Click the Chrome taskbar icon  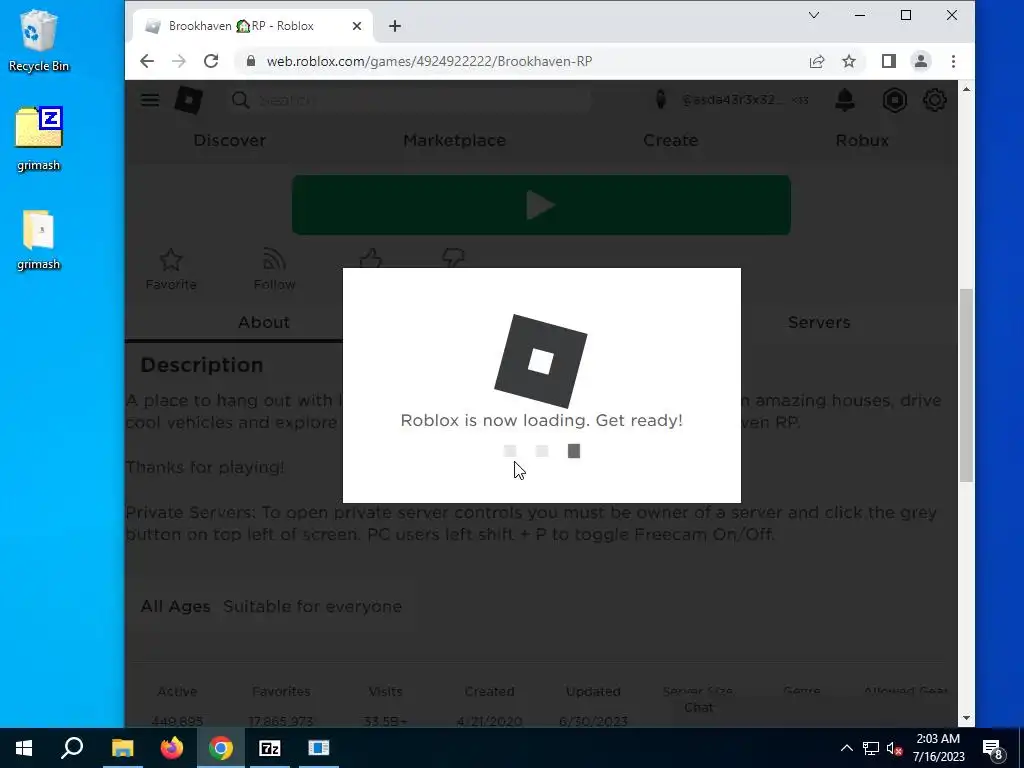[221, 748]
